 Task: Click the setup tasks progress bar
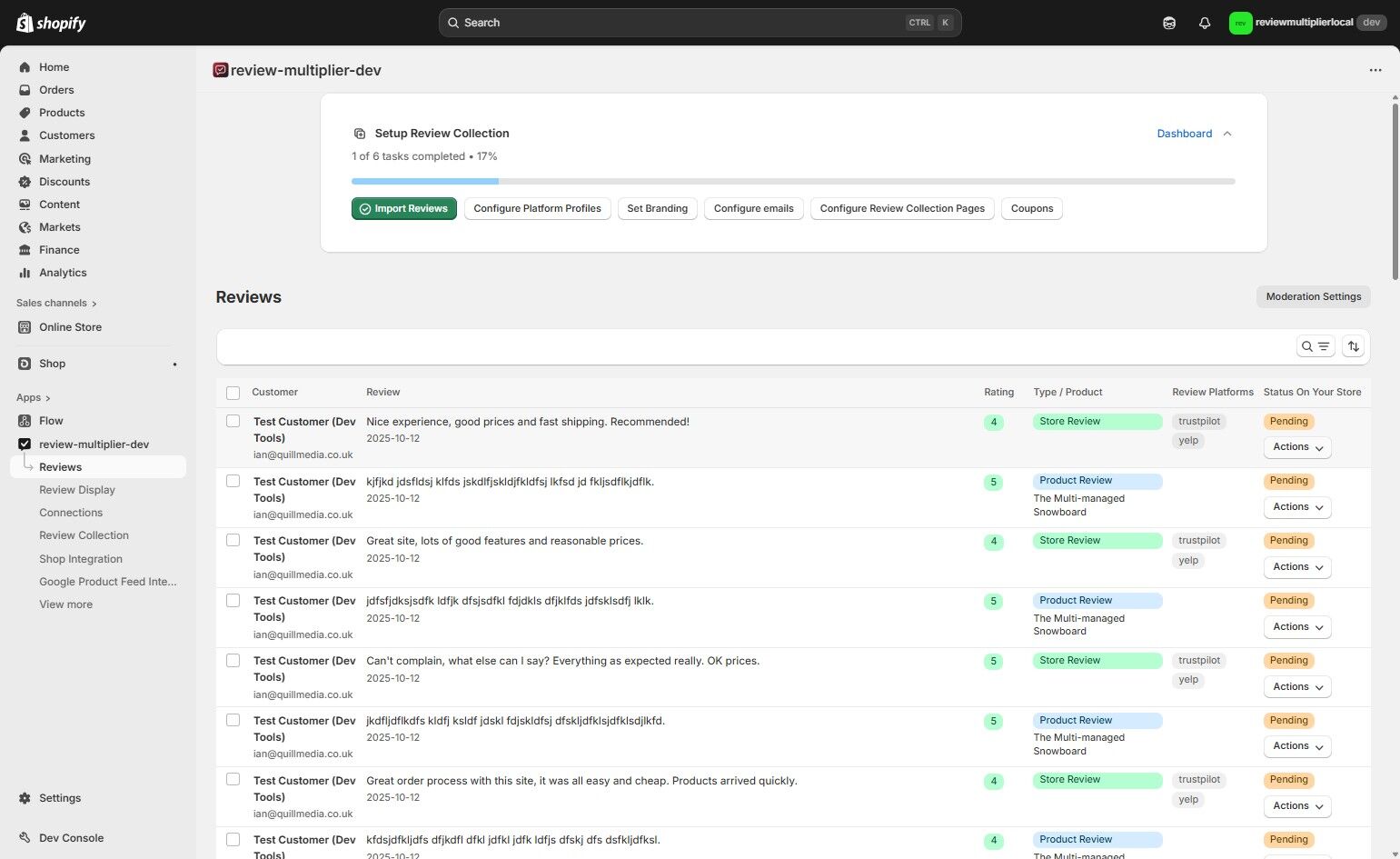pyautogui.click(x=792, y=182)
